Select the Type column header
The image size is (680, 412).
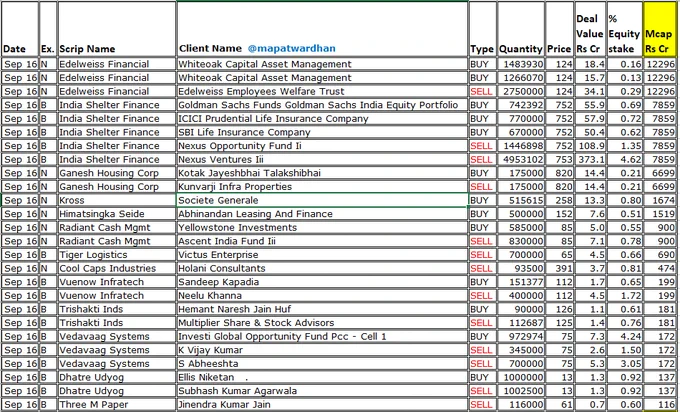(x=482, y=29)
